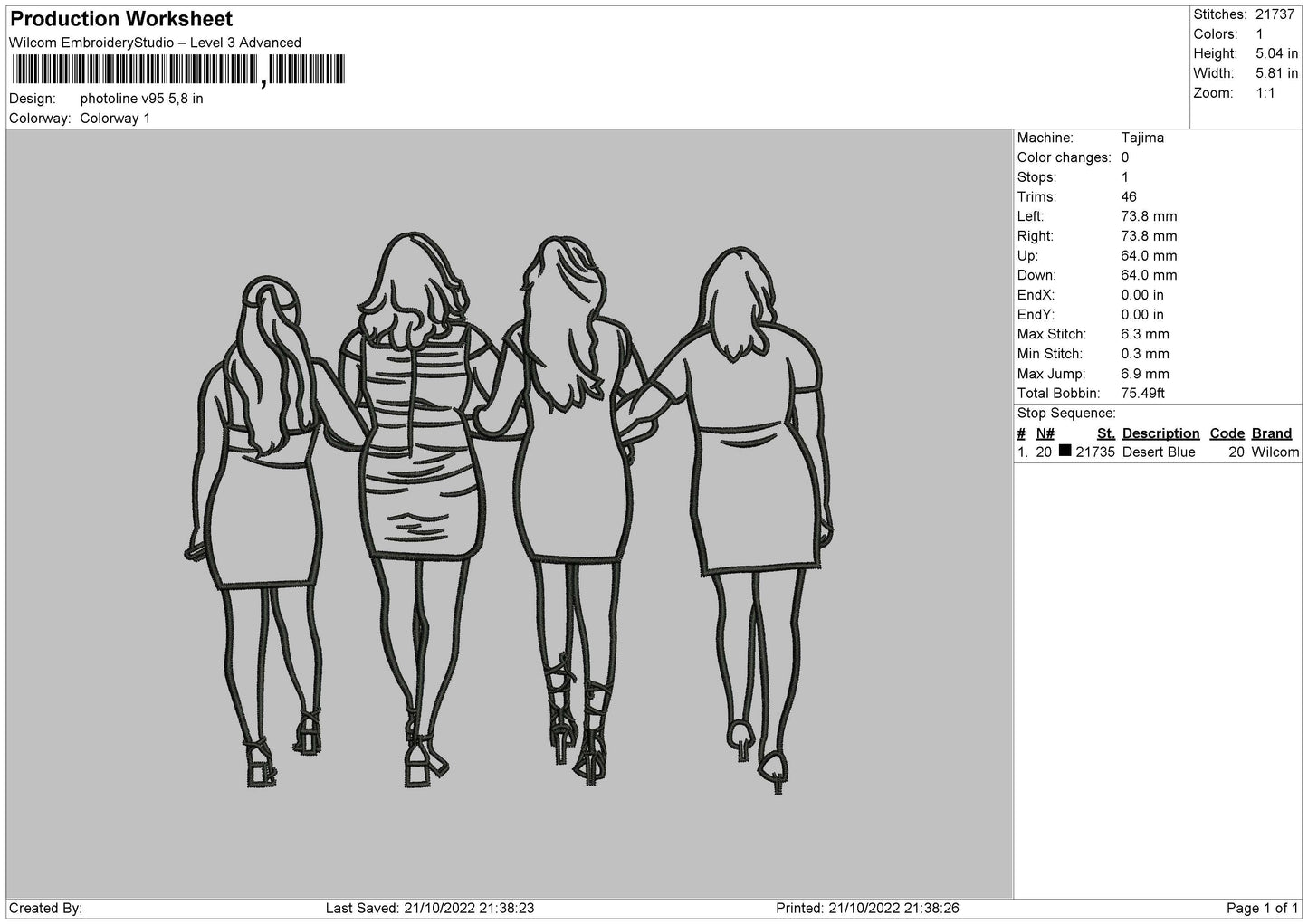
Task: Click the Total Bobbin value 75.49ft
Action: [x=1142, y=394]
